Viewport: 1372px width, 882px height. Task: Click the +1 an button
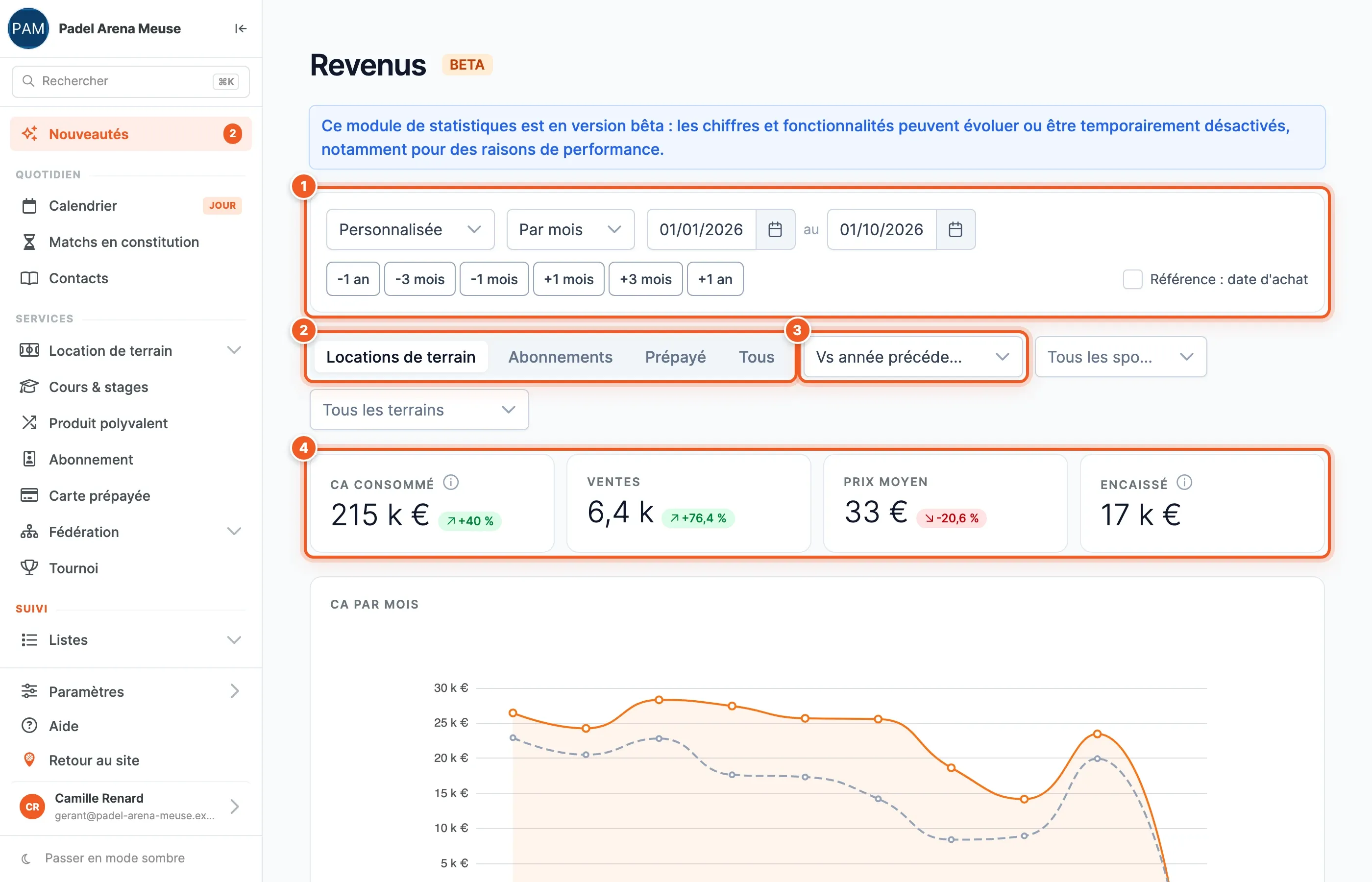pos(715,279)
